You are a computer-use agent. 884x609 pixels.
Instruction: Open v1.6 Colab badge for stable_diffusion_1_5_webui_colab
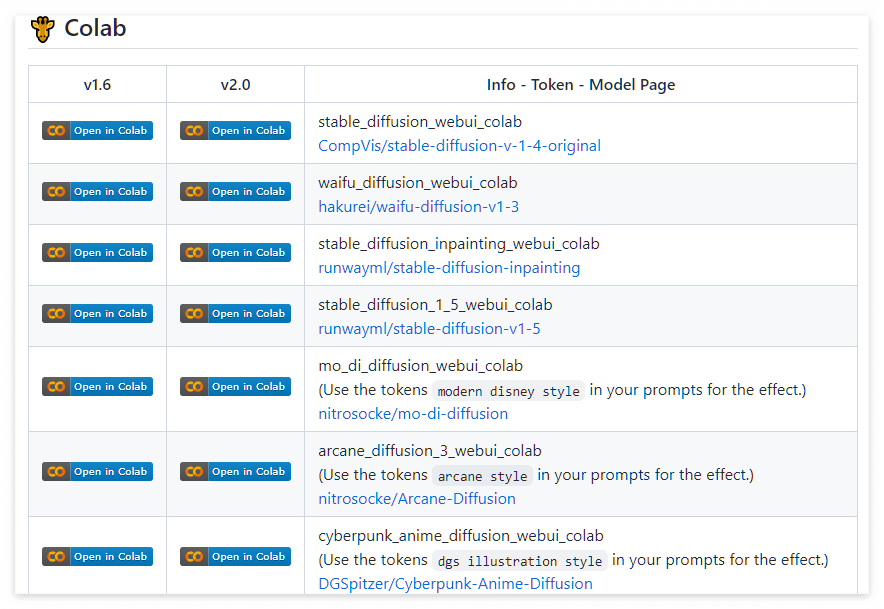[x=98, y=313]
